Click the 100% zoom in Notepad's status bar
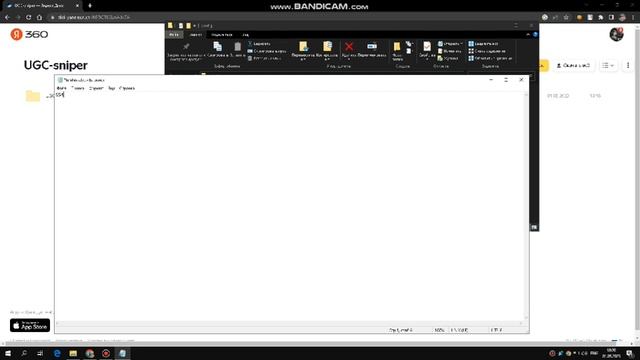Screen dimensions: 640x360 click(439, 330)
